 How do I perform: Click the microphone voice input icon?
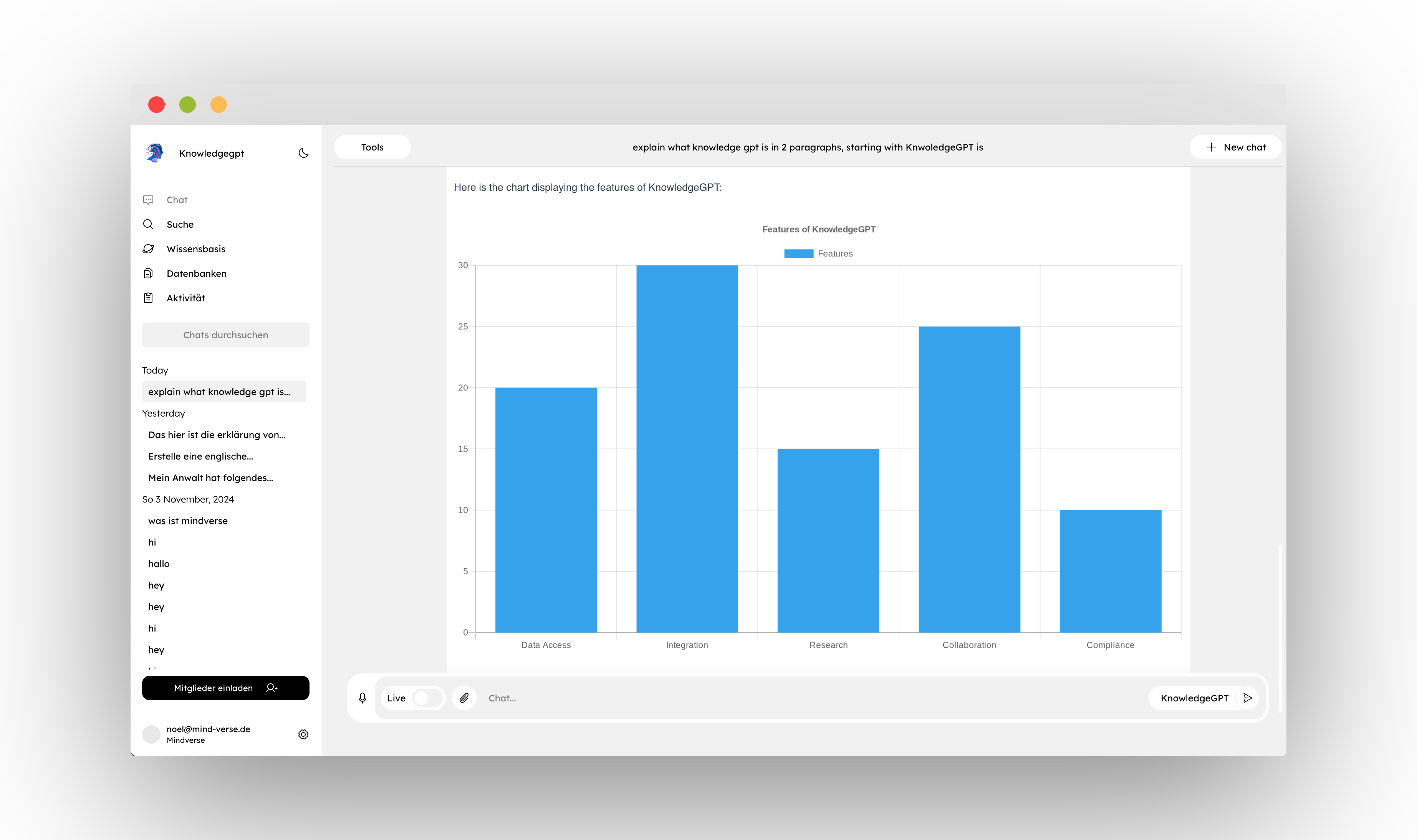363,698
